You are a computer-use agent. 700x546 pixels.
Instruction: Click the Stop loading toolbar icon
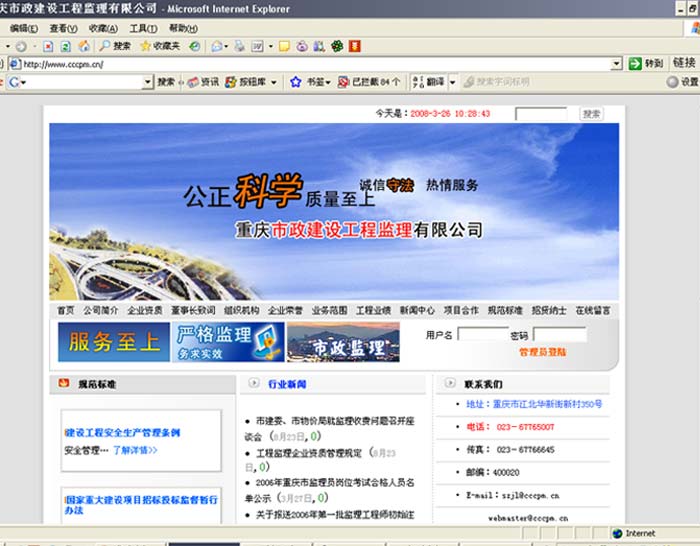point(47,46)
